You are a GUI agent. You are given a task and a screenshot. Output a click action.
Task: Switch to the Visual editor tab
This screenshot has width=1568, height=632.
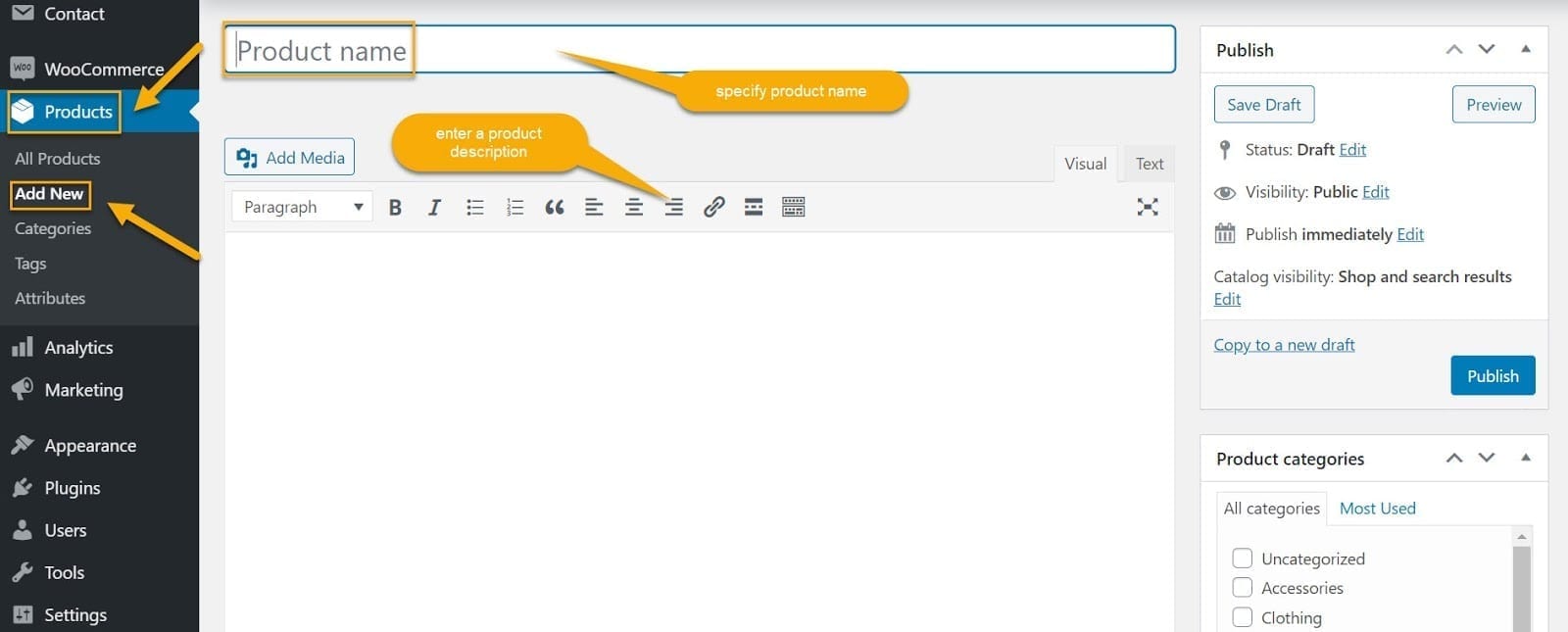(x=1086, y=164)
